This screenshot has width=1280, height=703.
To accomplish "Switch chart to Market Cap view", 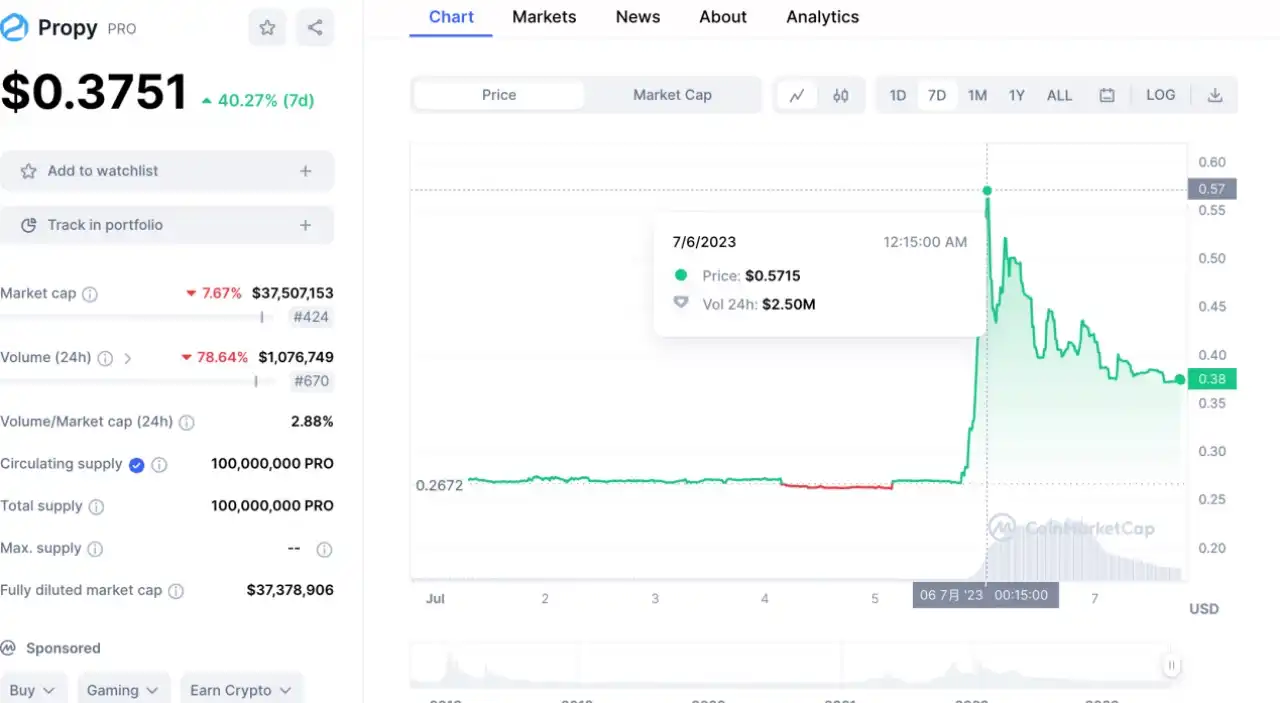I will tap(672, 95).
